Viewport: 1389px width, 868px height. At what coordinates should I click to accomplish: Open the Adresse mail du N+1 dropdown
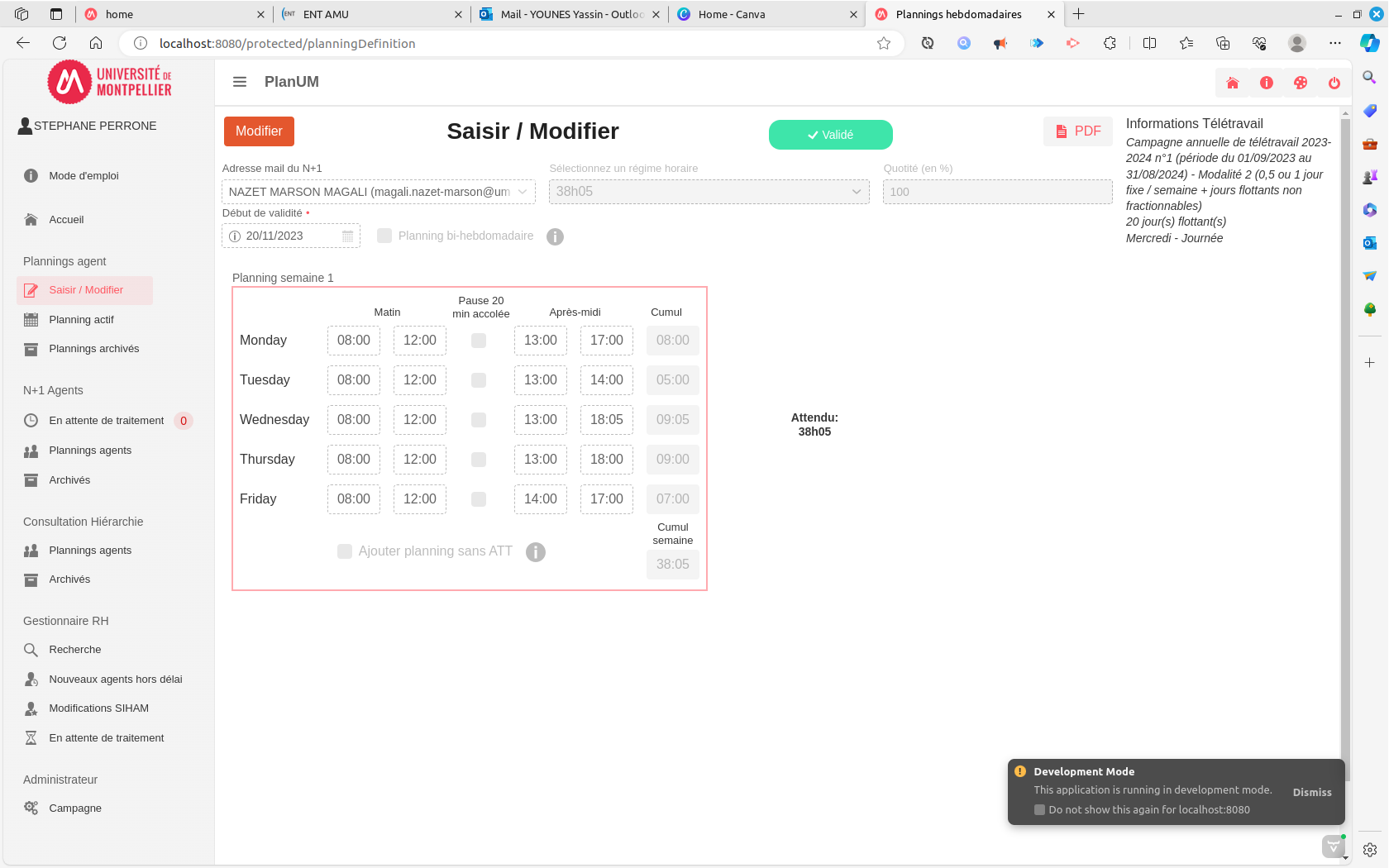click(x=379, y=192)
